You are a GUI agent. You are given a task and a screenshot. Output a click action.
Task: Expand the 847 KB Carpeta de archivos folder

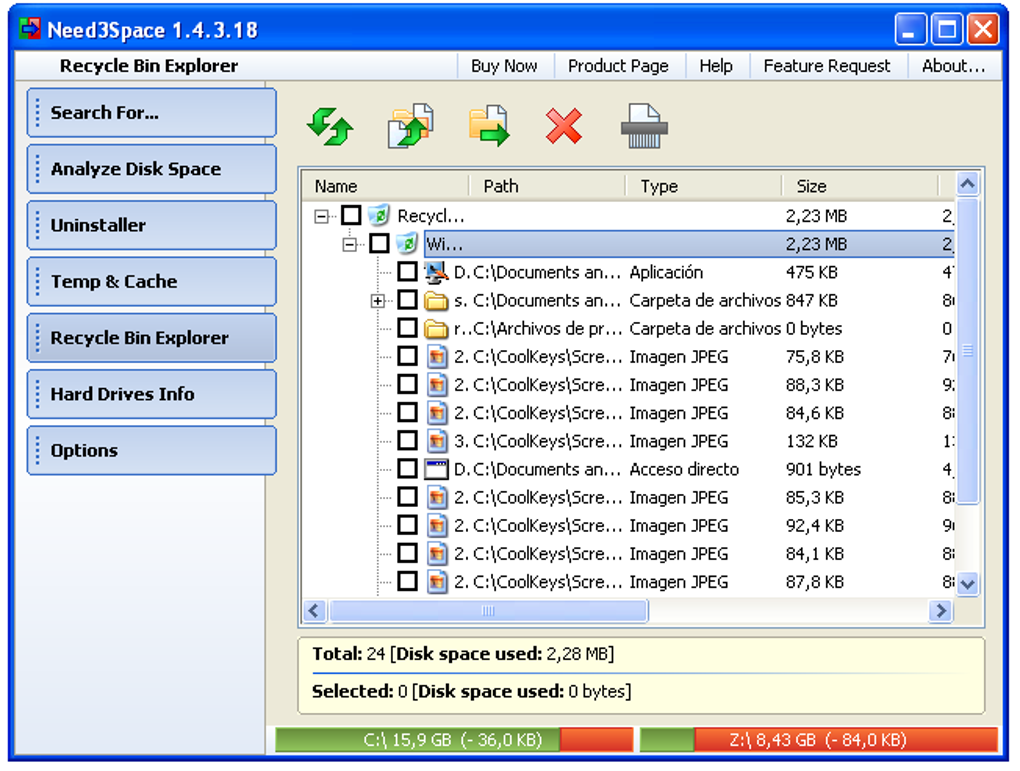(377, 301)
